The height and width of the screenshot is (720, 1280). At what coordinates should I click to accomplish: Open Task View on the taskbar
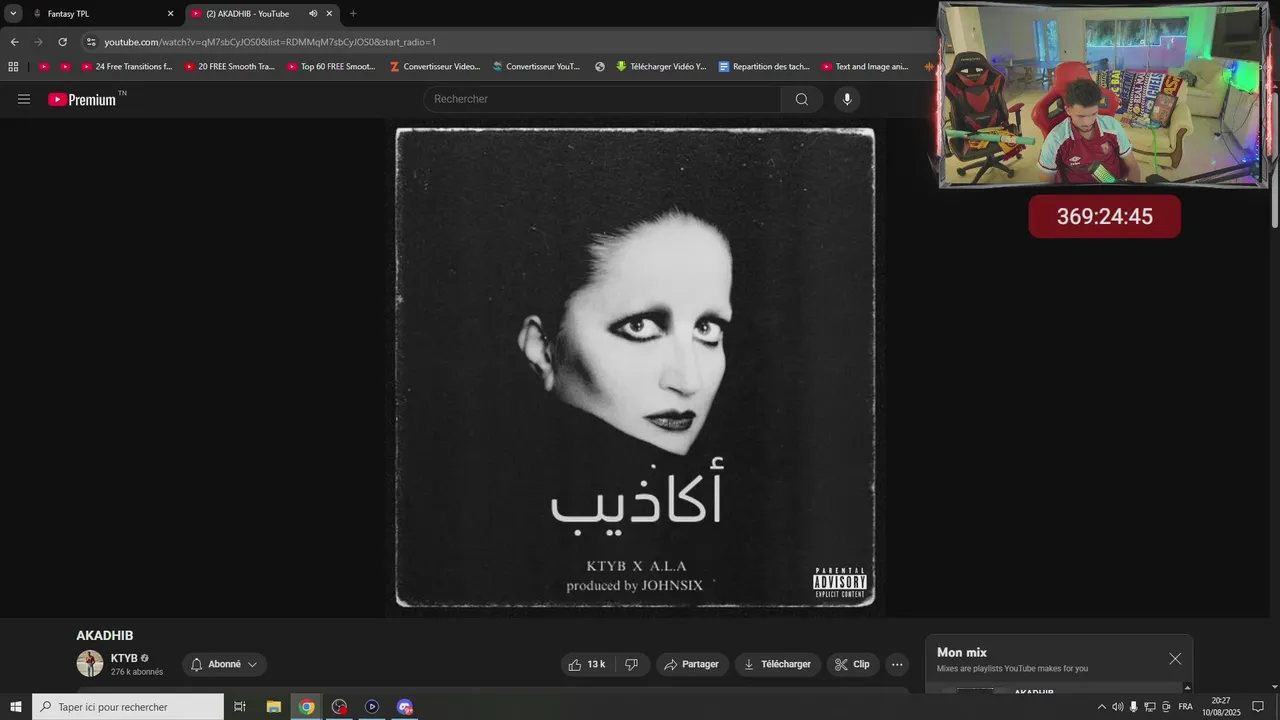point(240,707)
